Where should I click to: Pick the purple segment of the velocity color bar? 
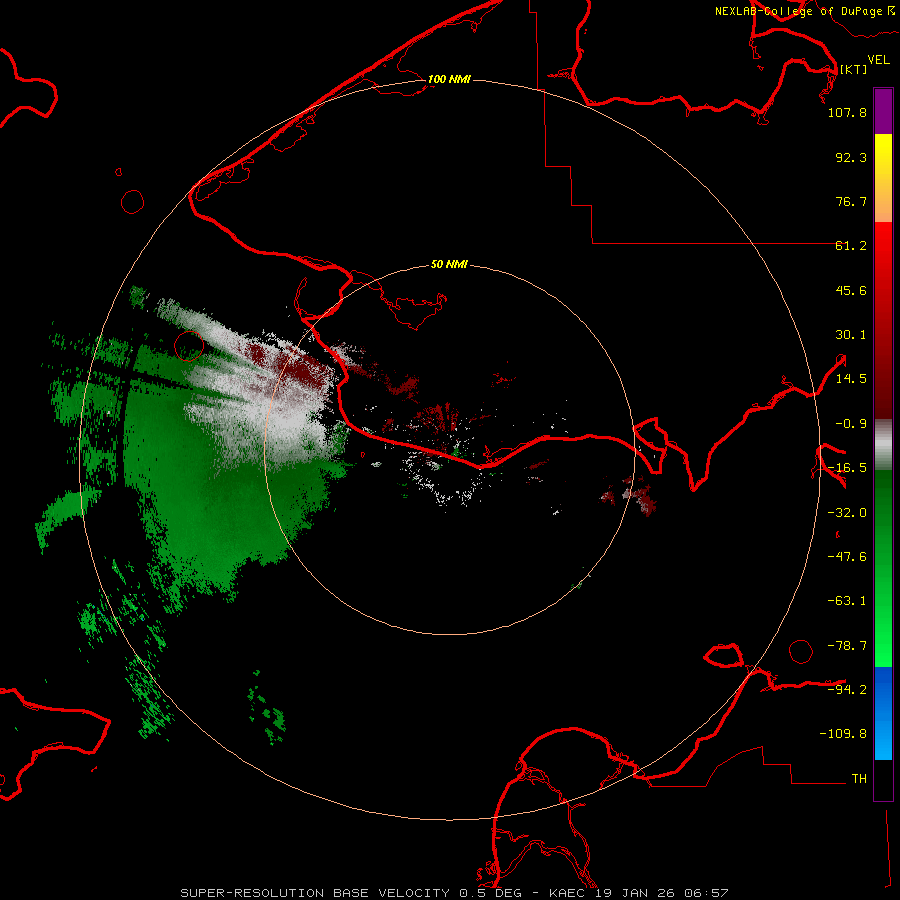[883, 111]
